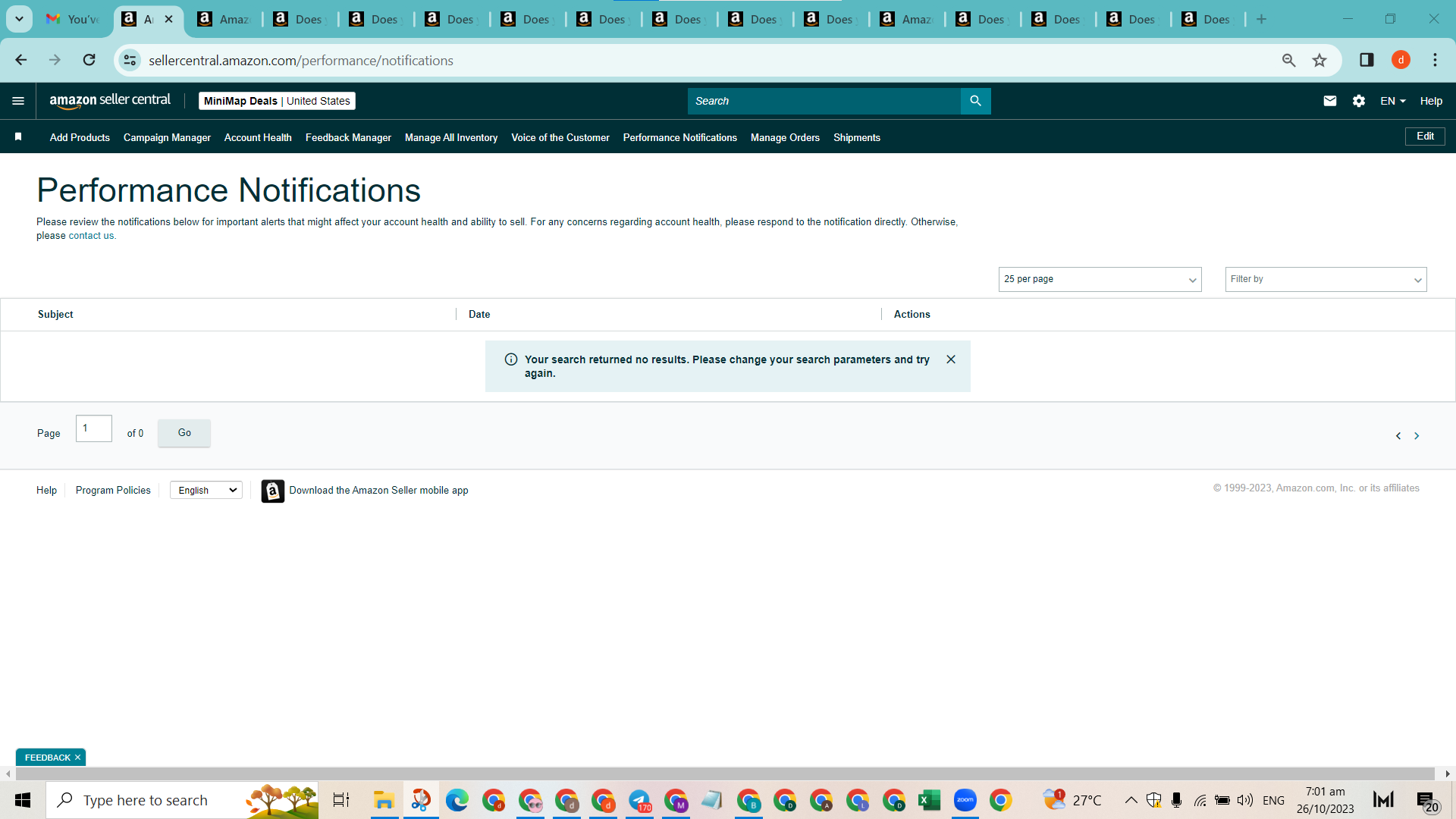The image size is (1456, 819).
Task: Open the Filter by dropdown
Action: (x=1326, y=279)
